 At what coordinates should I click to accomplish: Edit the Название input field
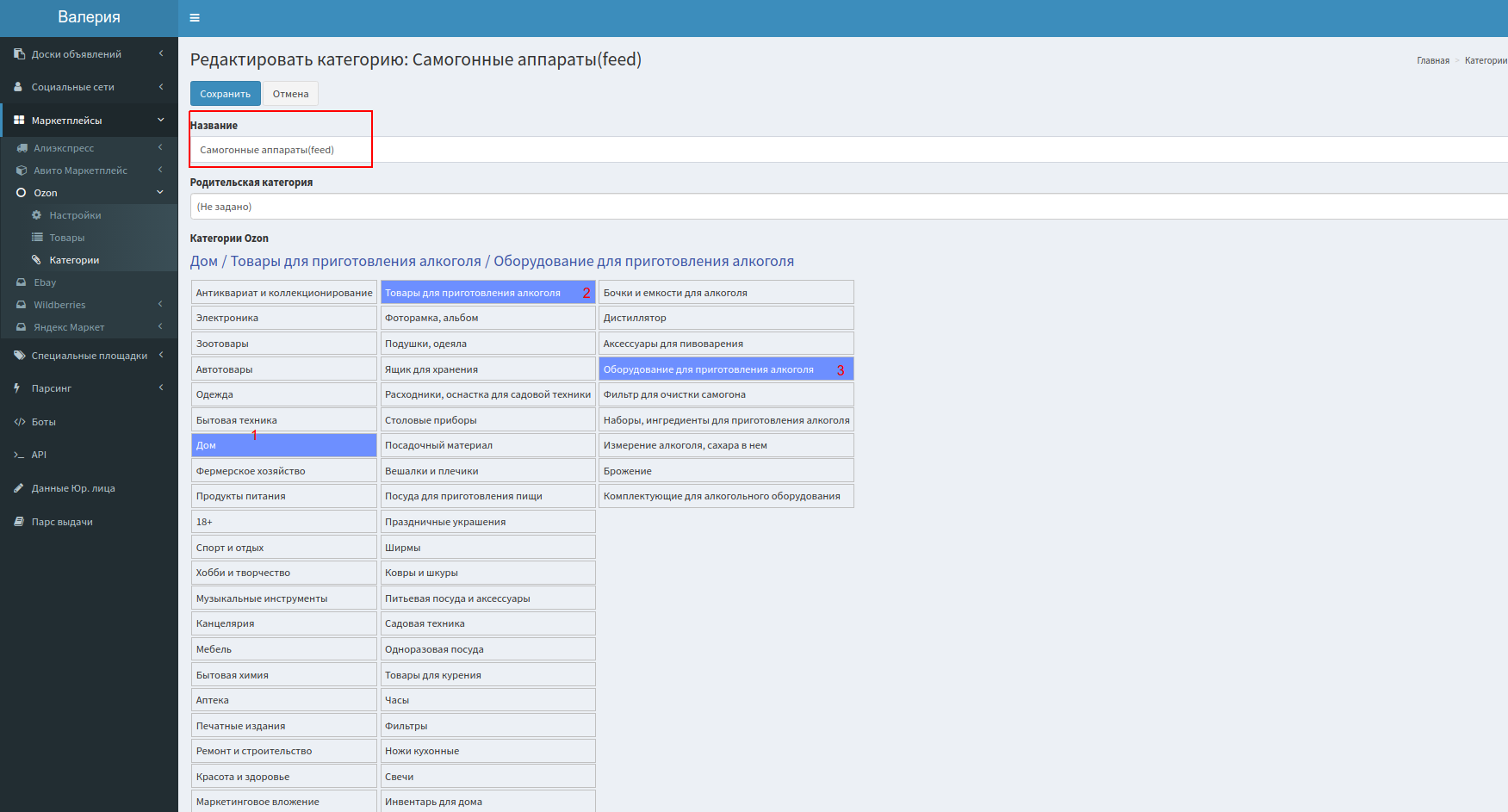point(848,150)
